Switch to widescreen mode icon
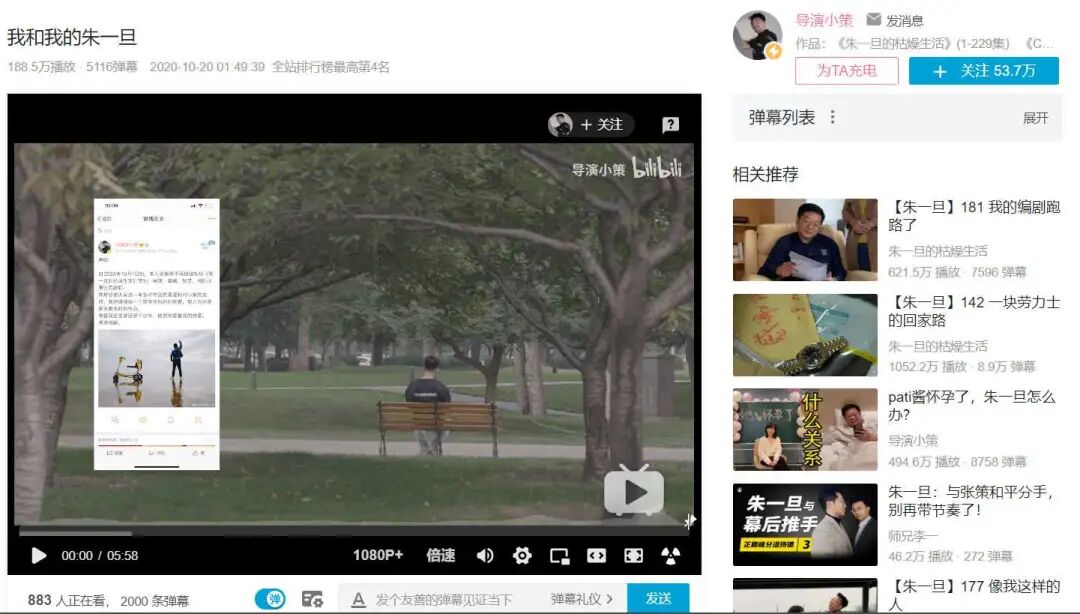Image resolution: width=1080 pixels, height=614 pixels. pos(596,555)
